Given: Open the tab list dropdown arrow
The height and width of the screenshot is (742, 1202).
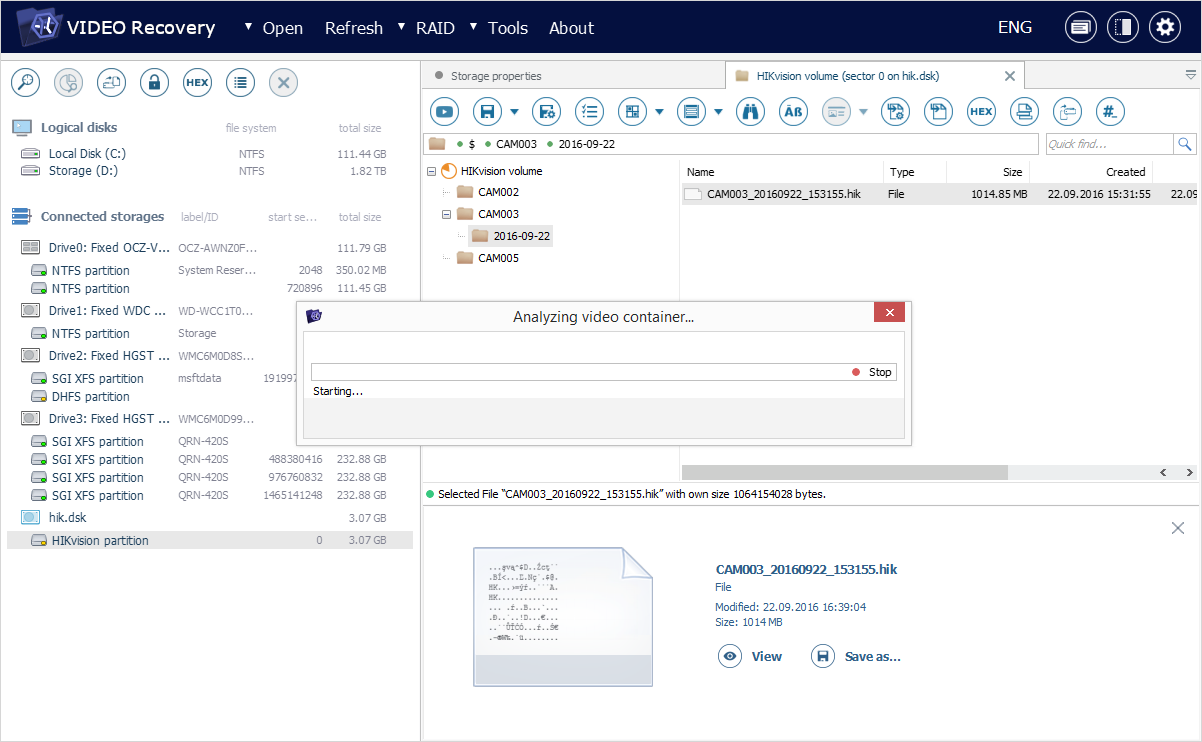Looking at the screenshot, I should [1191, 75].
